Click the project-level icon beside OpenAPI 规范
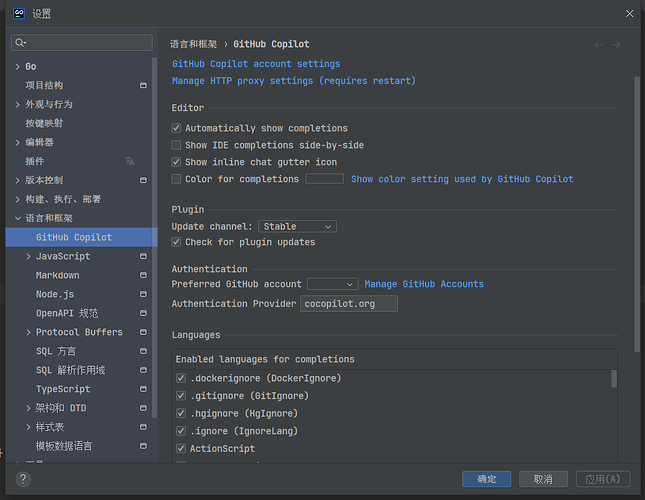 143,313
